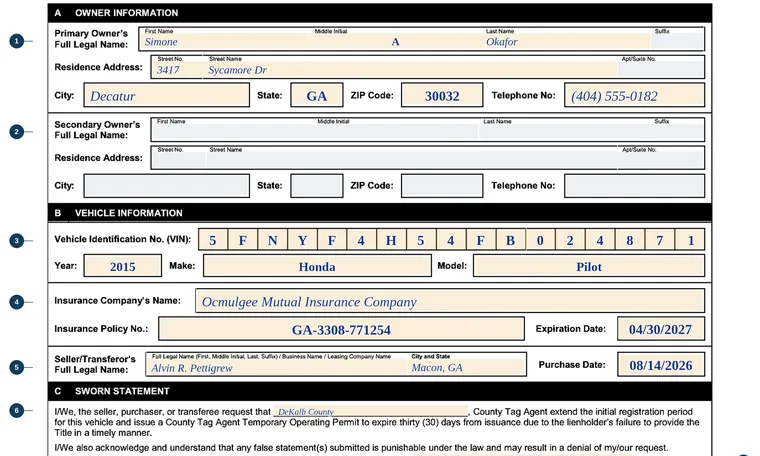Click the State field containing 'GA'
760x456 pixels.
click(x=317, y=95)
